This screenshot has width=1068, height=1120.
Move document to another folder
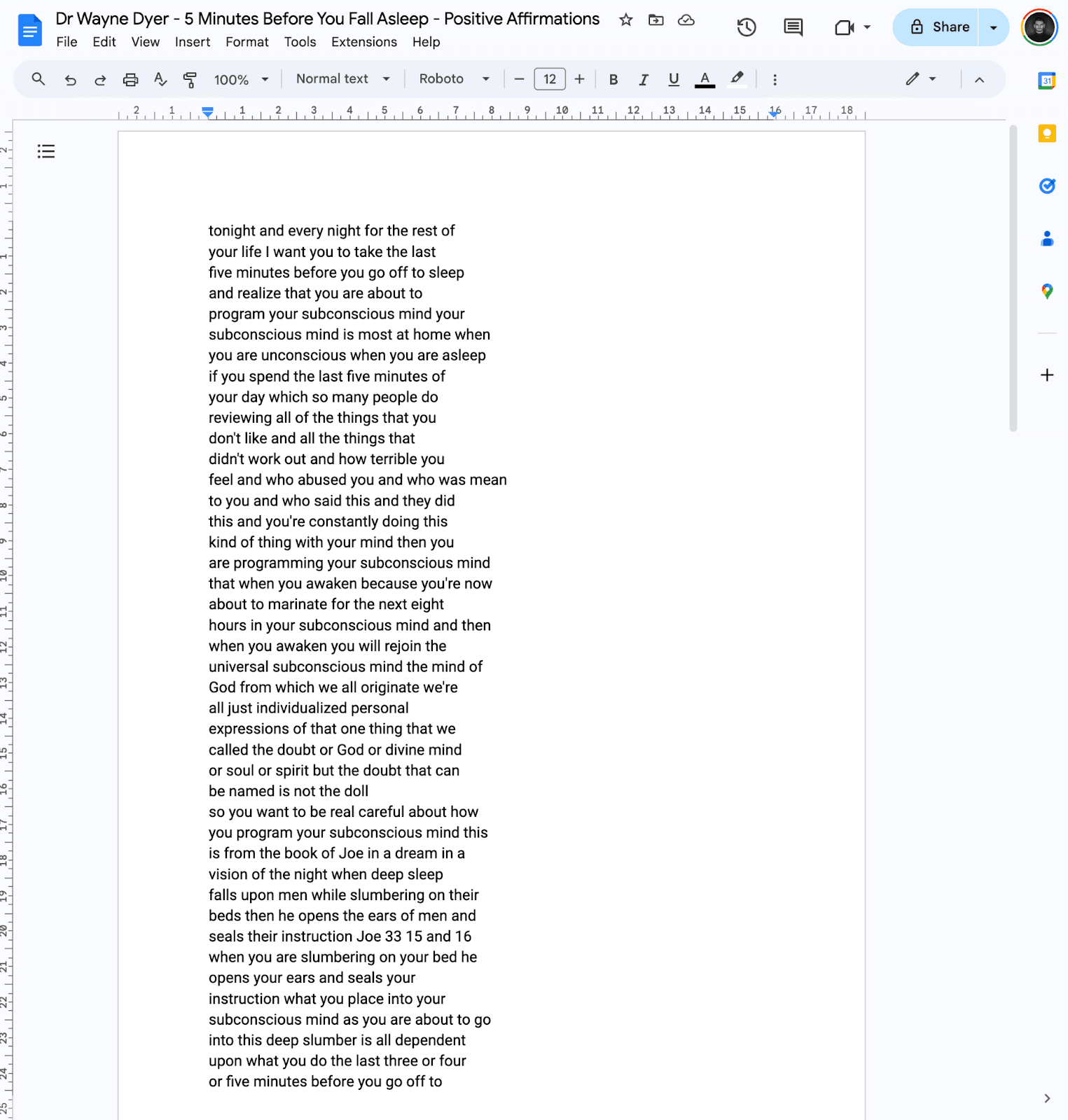(656, 20)
